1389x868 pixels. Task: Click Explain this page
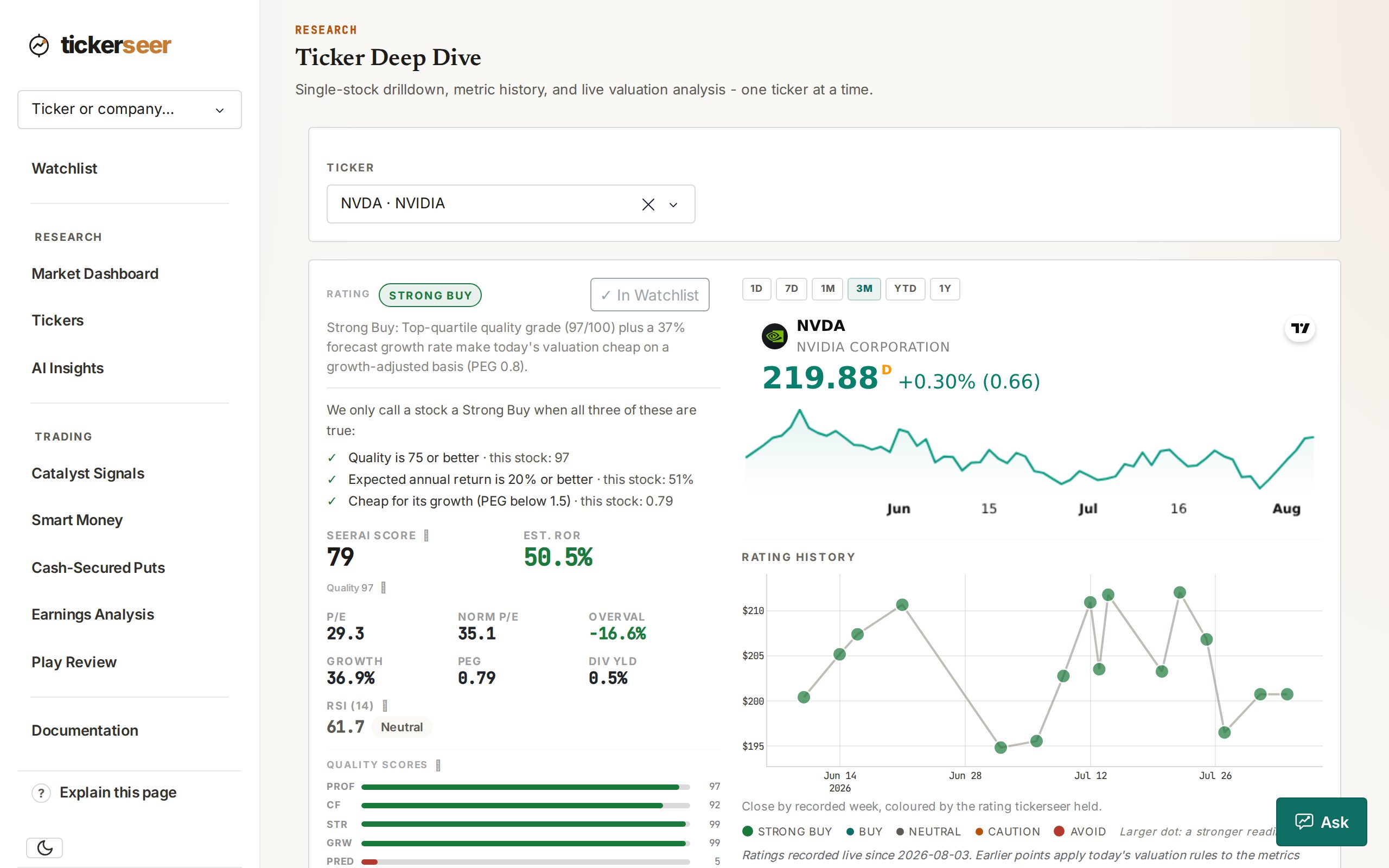point(118,793)
